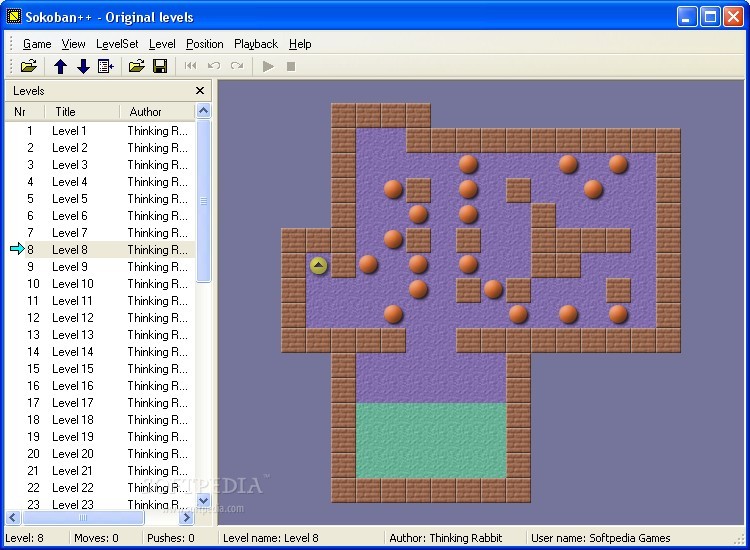Save position with floppy disk icon
The image size is (750, 550).
tap(160, 66)
